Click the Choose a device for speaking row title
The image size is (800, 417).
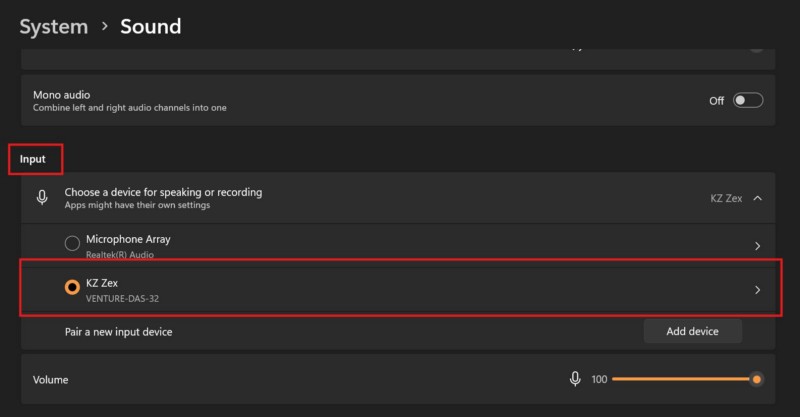pos(163,191)
